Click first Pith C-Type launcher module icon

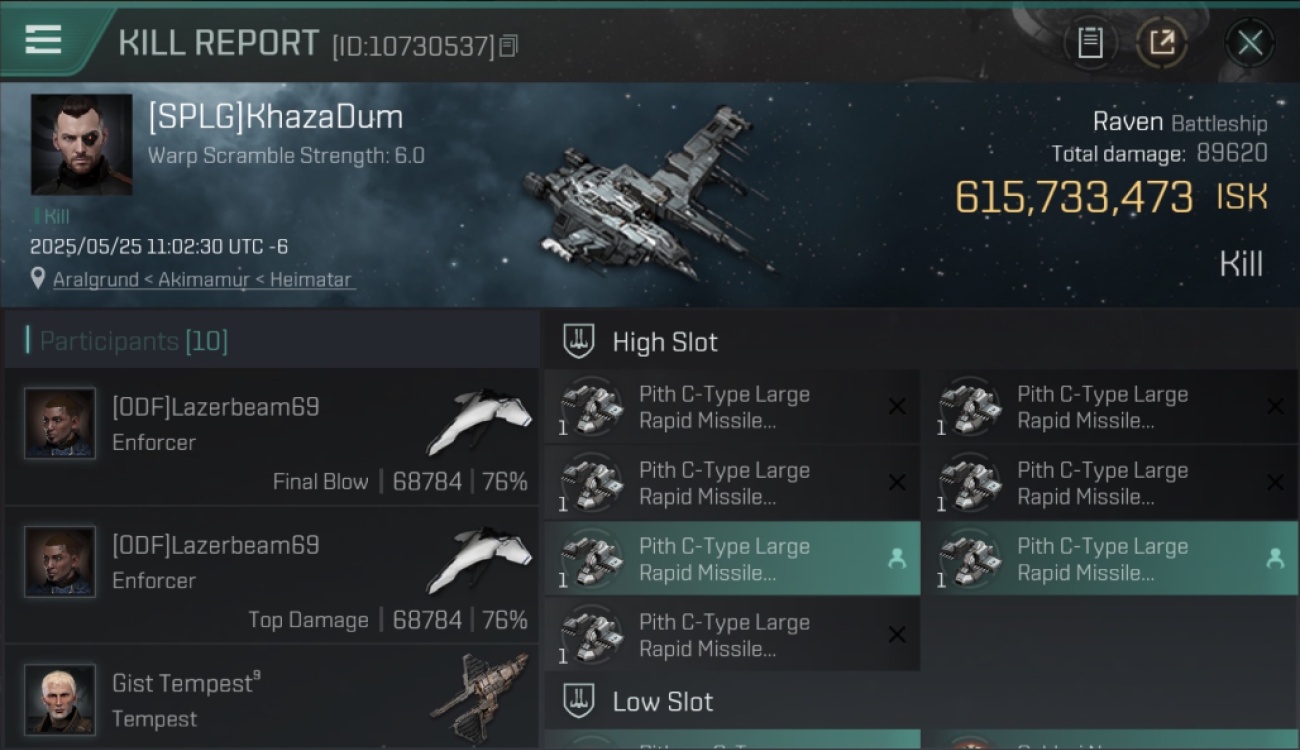point(590,407)
